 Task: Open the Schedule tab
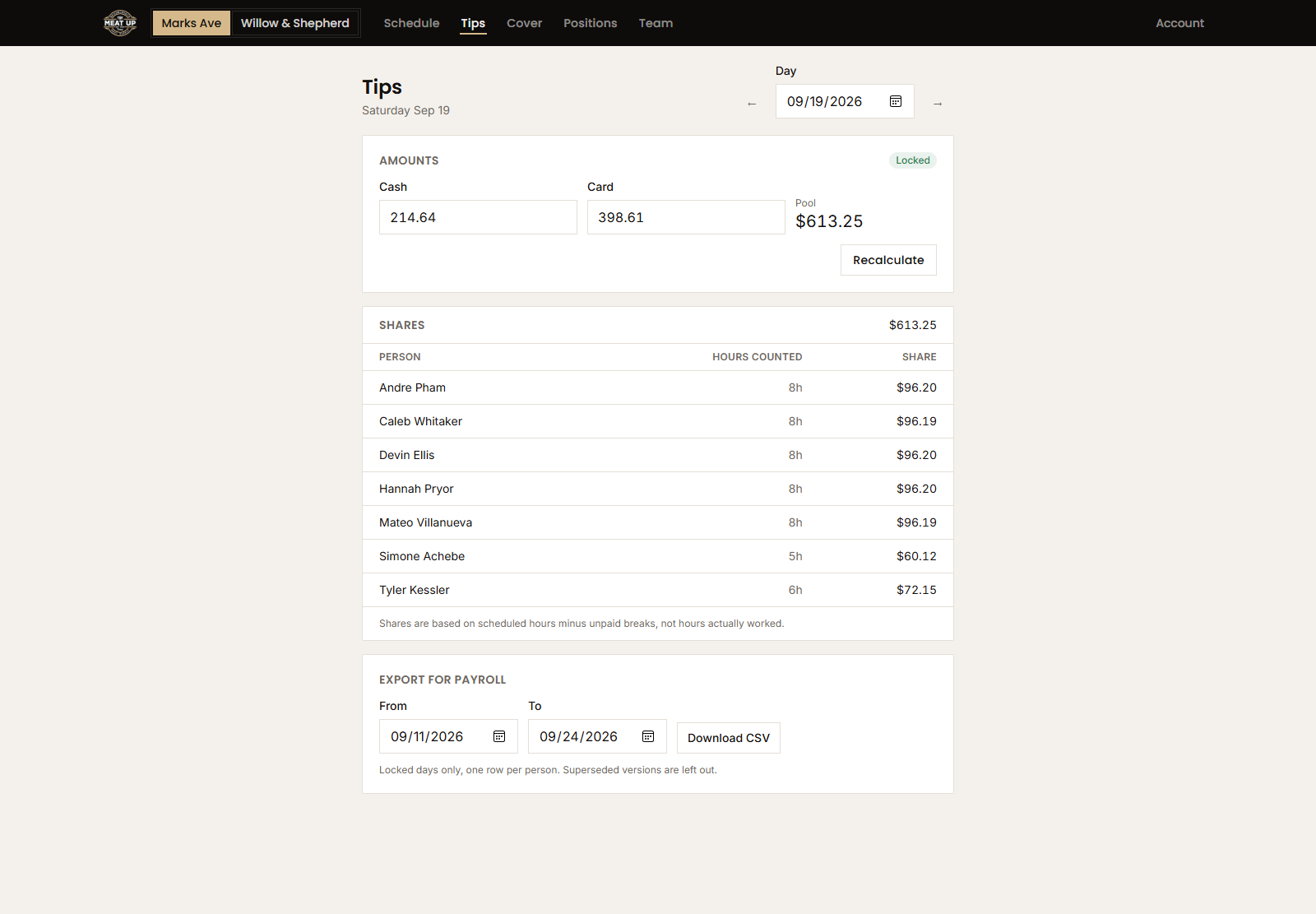(411, 23)
